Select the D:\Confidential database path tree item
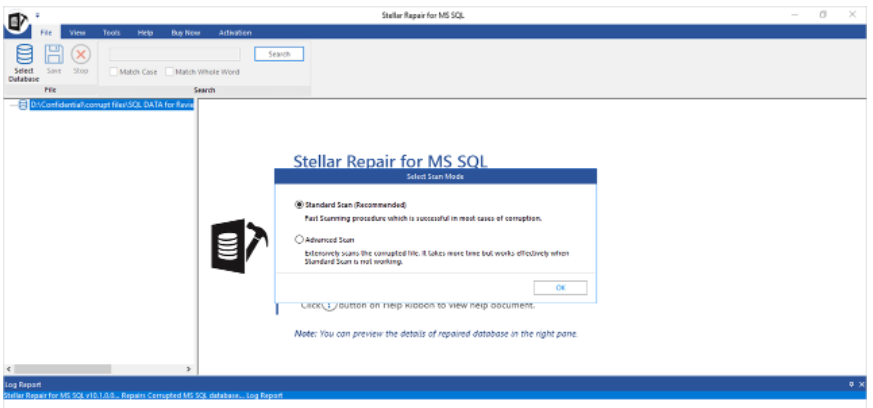Screen dimensions: 873x408 (x=112, y=105)
